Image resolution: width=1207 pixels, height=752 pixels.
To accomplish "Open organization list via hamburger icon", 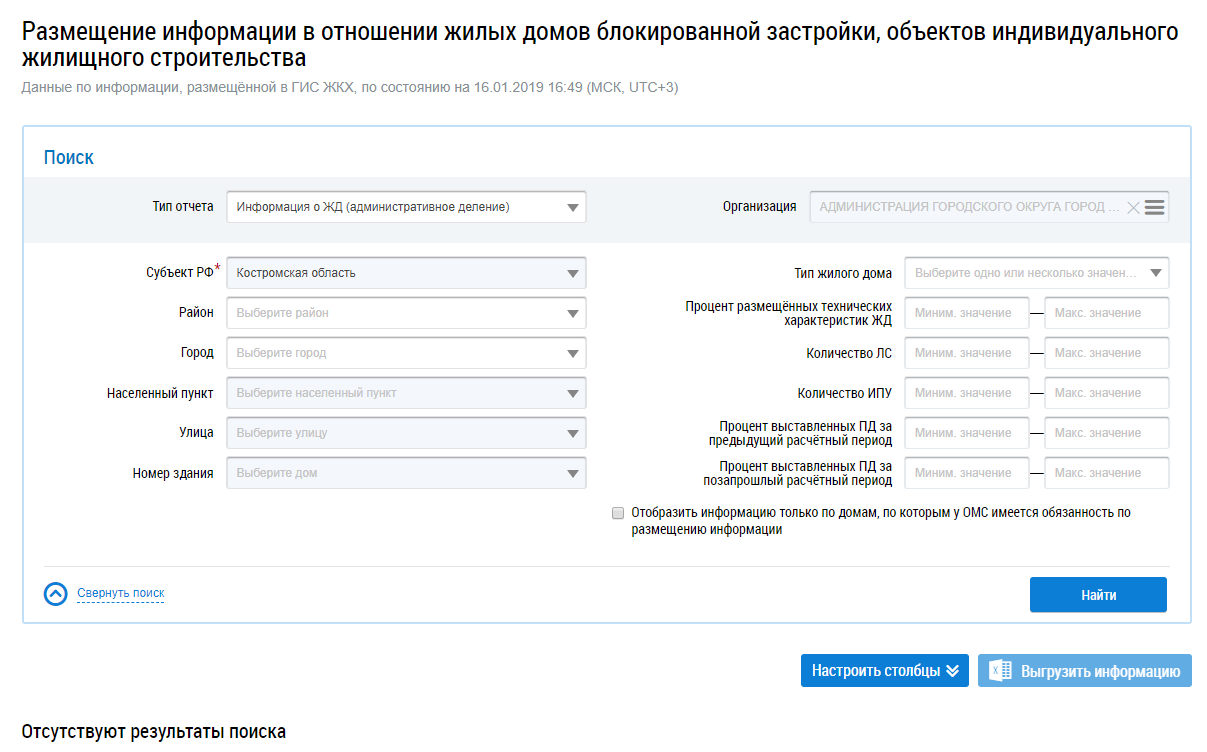I will (x=1155, y=208).
